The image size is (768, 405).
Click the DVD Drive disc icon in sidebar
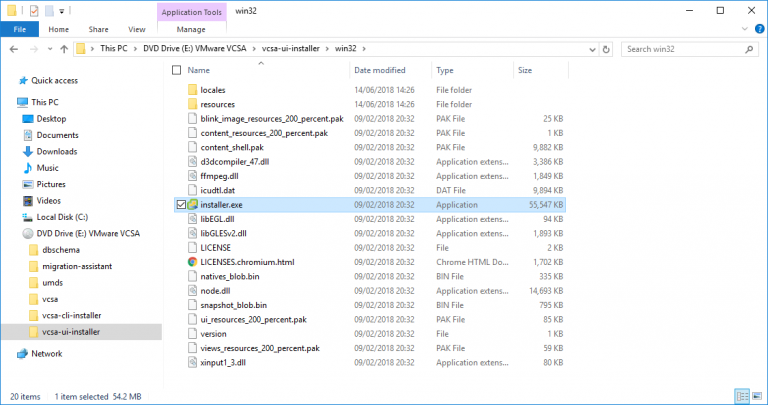[x=28, y=234]
